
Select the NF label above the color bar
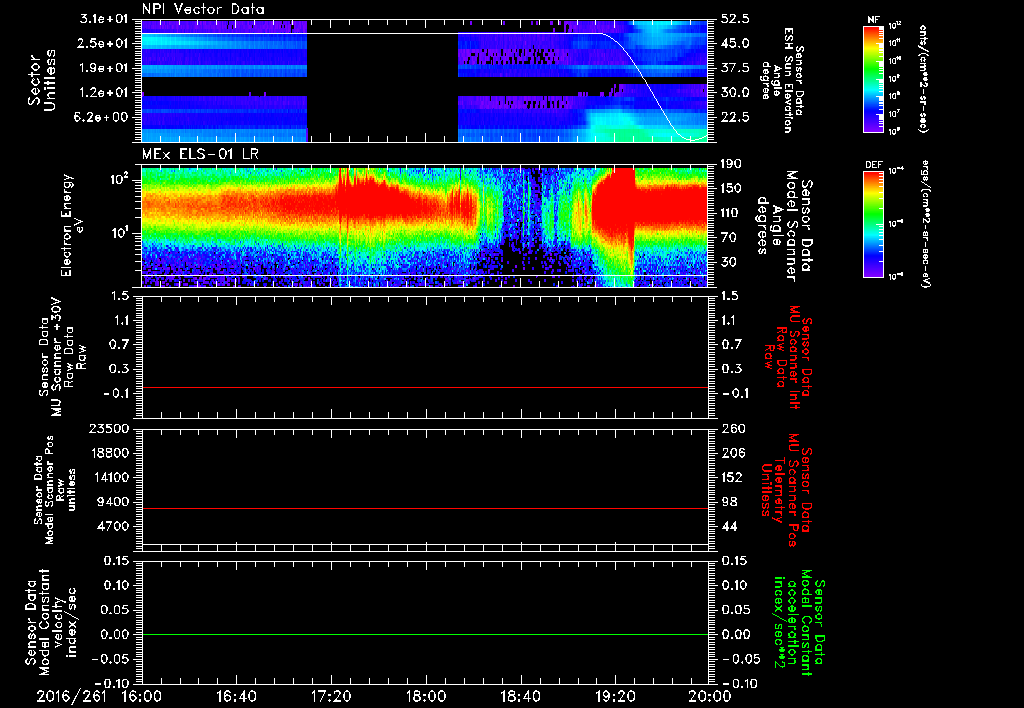coord(873,20)
